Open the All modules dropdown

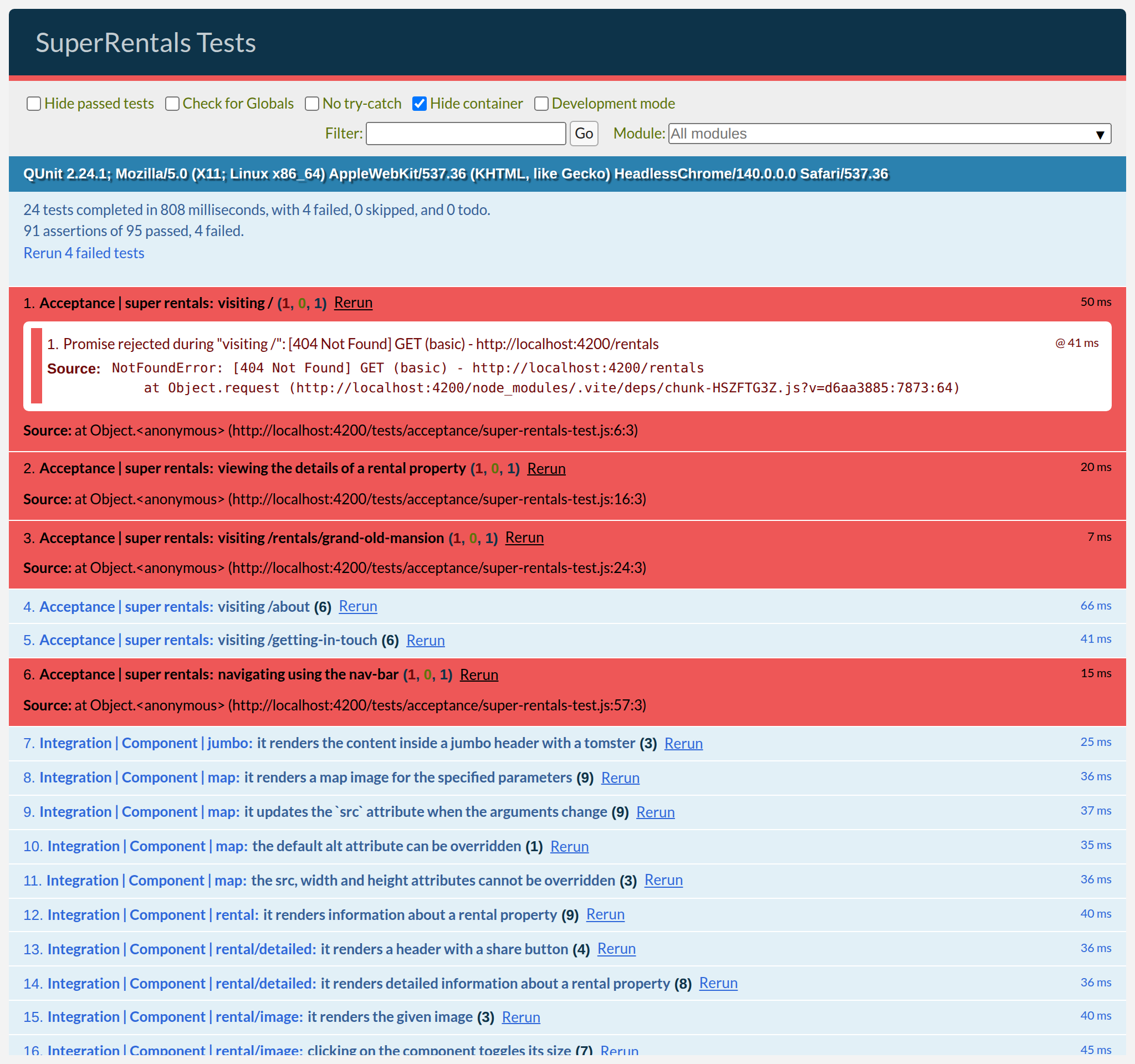pos(889,134)
